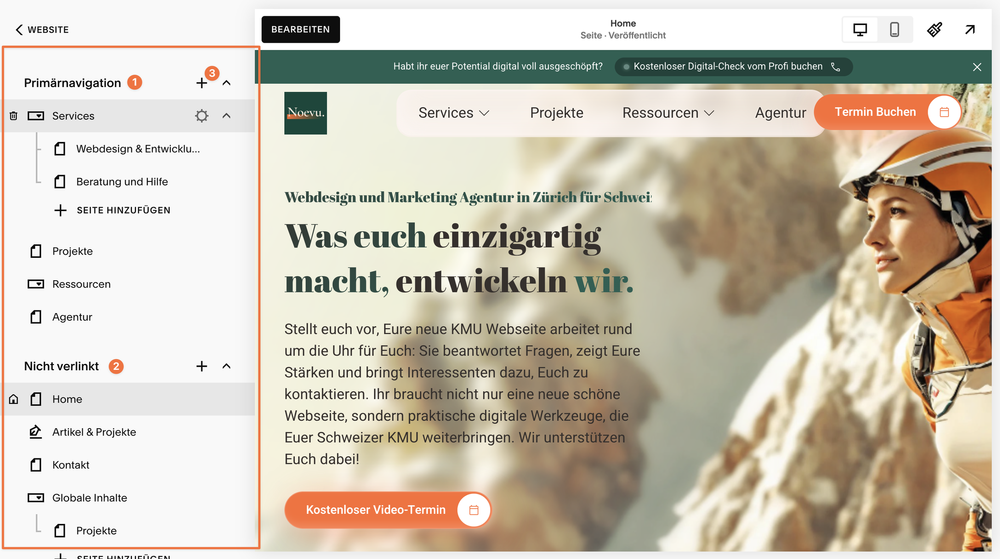Click the Primärnavigation heading

tap(72, 83)
